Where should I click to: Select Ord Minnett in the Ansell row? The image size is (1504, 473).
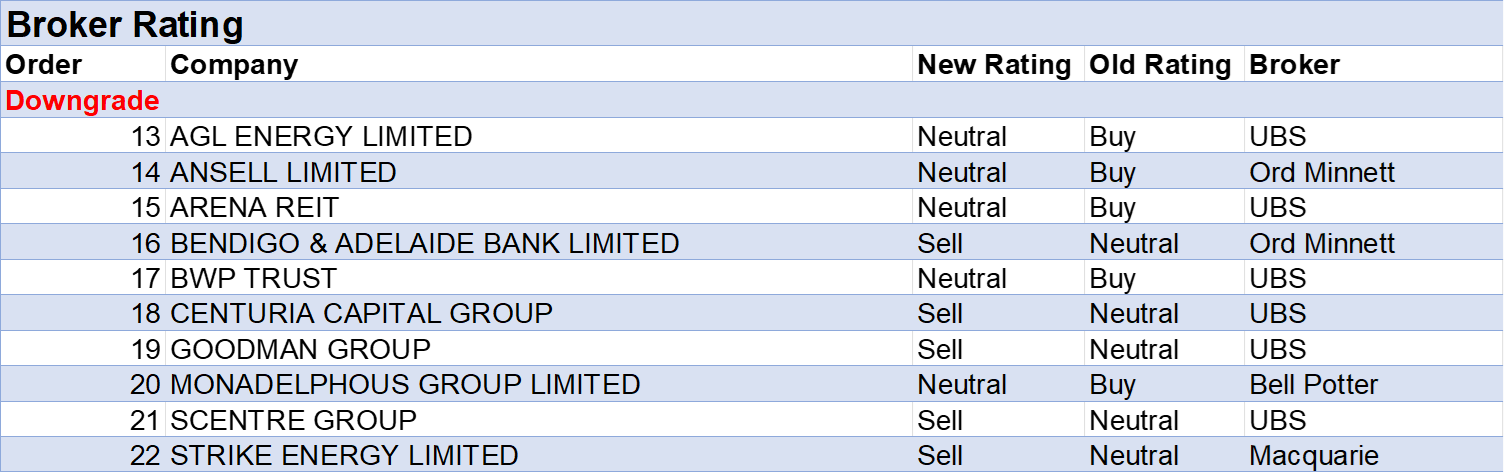1322,173
